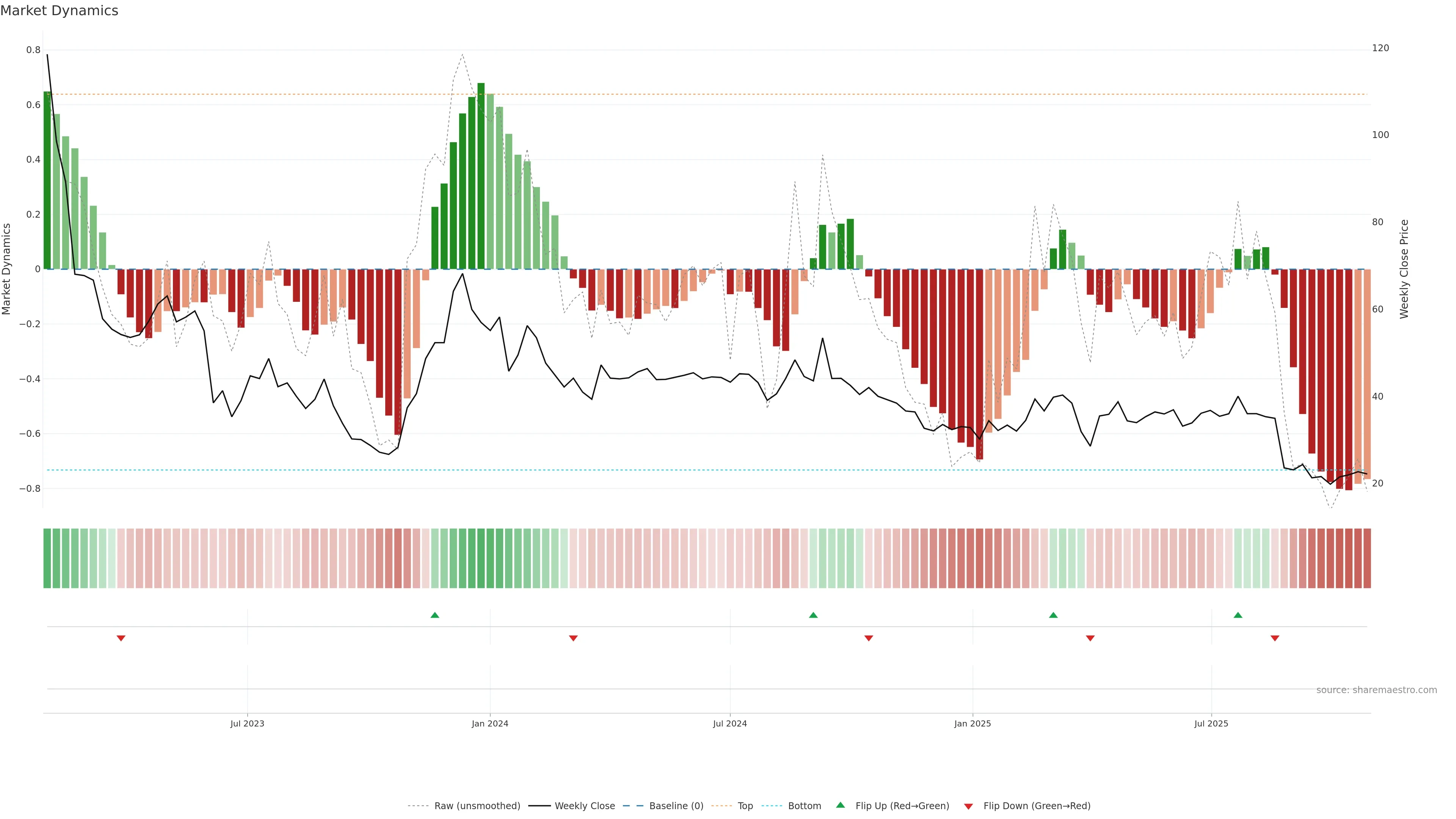Viewport: 1456px width, 819px height.
Task: Toggle the Top legend line entry
Action: (x=745, y=806)
